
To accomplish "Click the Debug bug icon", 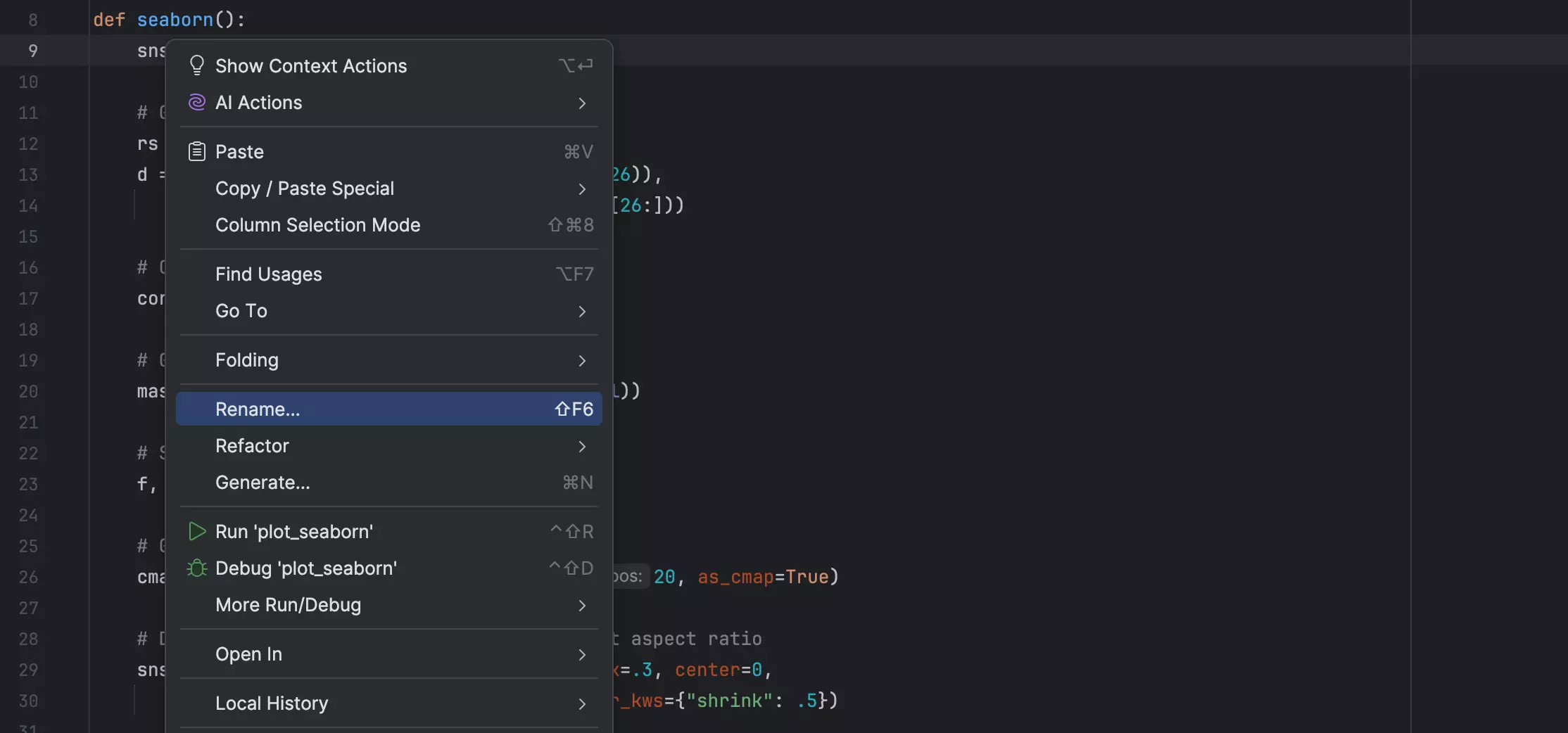I will pos(197,568).
